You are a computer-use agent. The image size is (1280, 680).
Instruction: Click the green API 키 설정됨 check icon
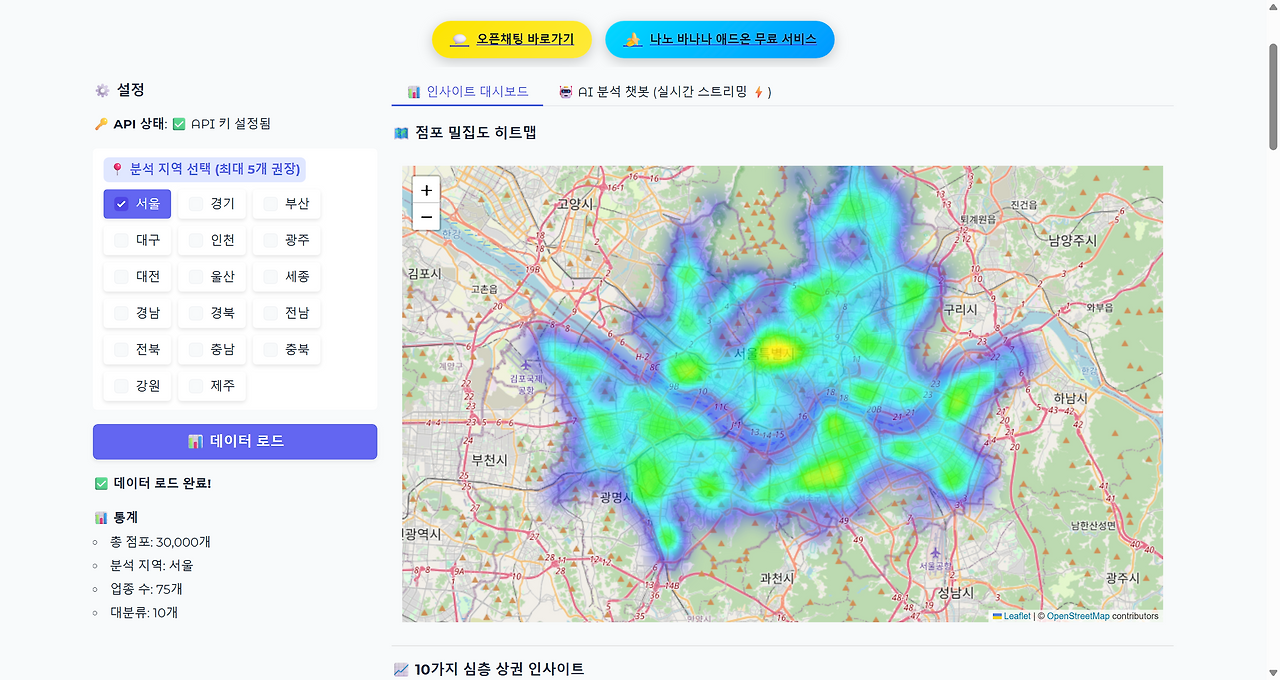(x=179, y=124)
